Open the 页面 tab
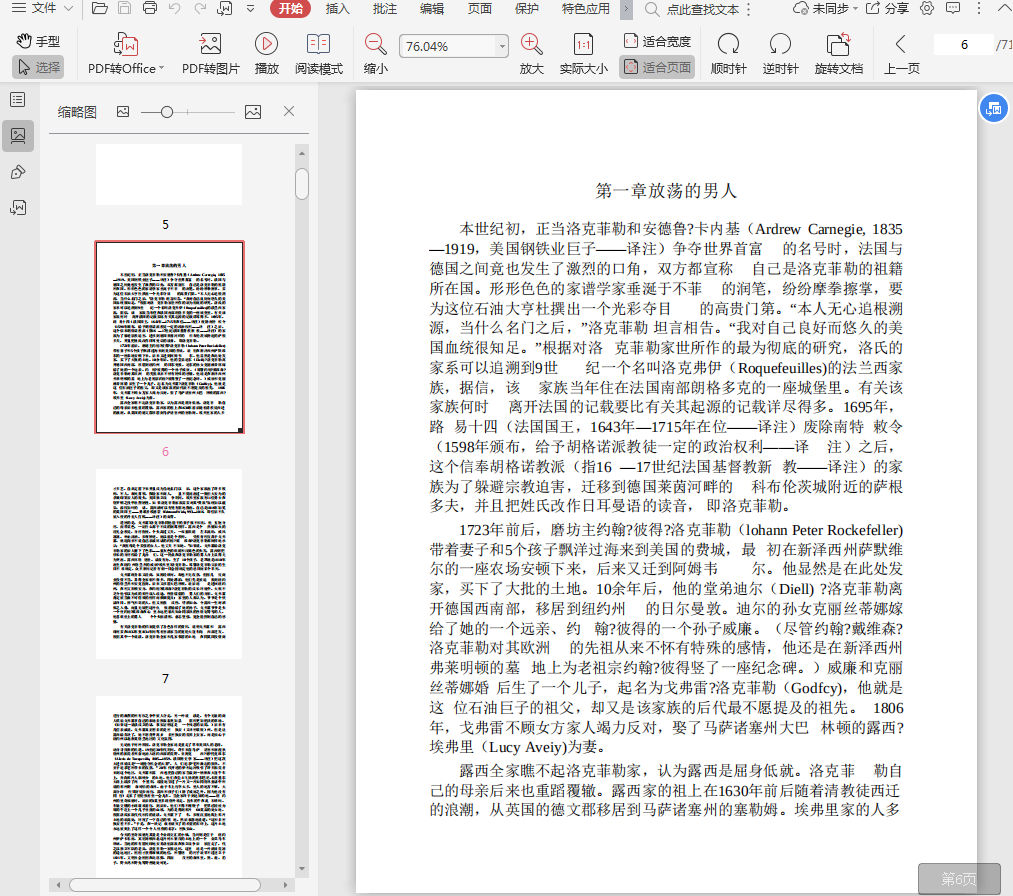Viewport: 1013px width, 896px height. (479, 8)
